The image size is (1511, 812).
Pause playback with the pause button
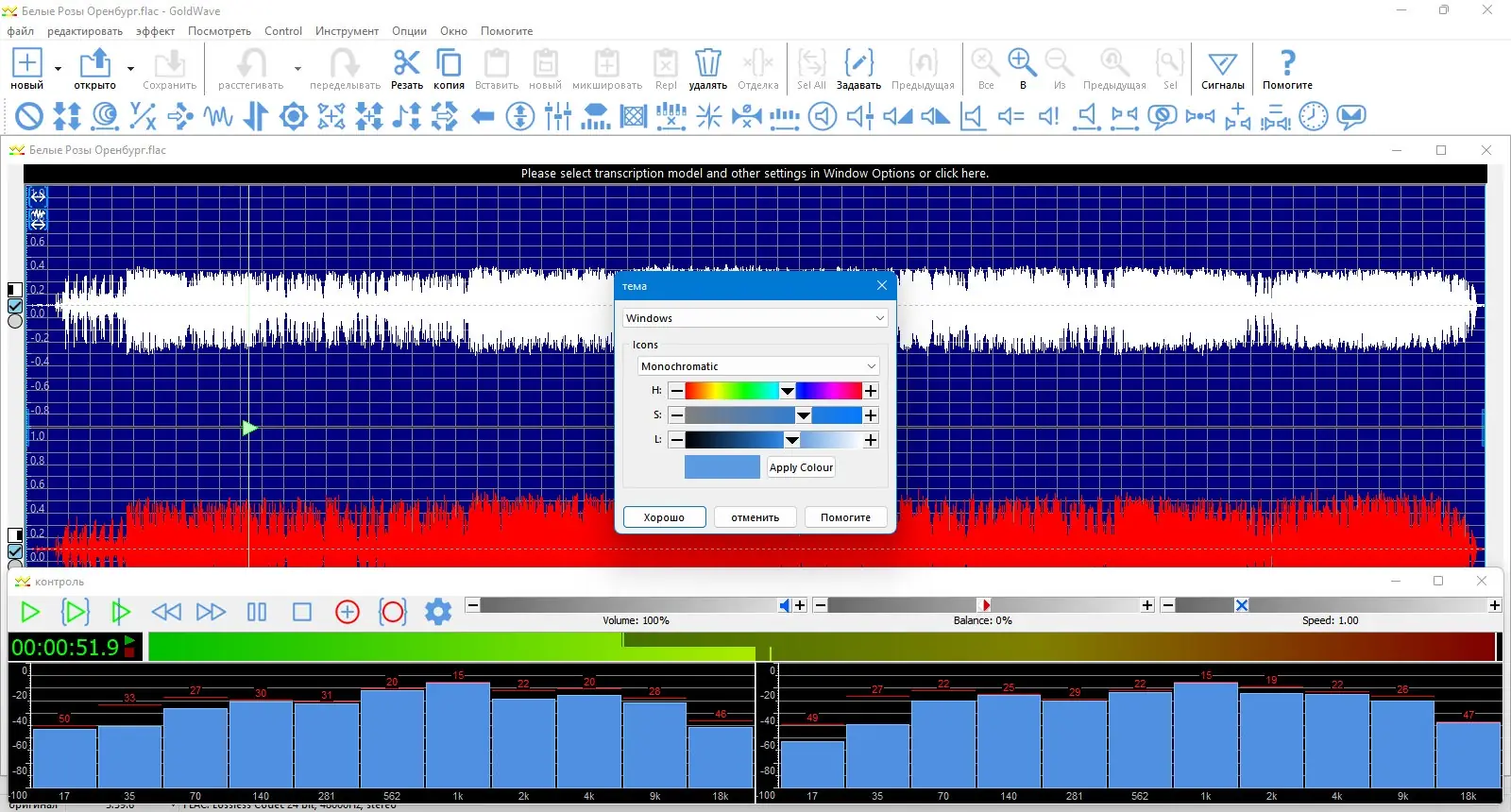pos(257,612)
